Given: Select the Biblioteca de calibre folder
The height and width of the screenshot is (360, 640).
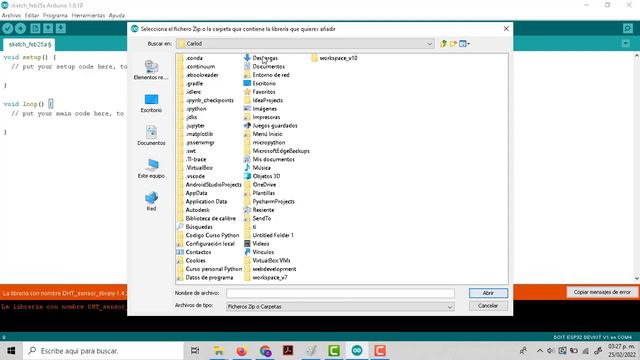Looking at the screenshot, I should (207, 218).
